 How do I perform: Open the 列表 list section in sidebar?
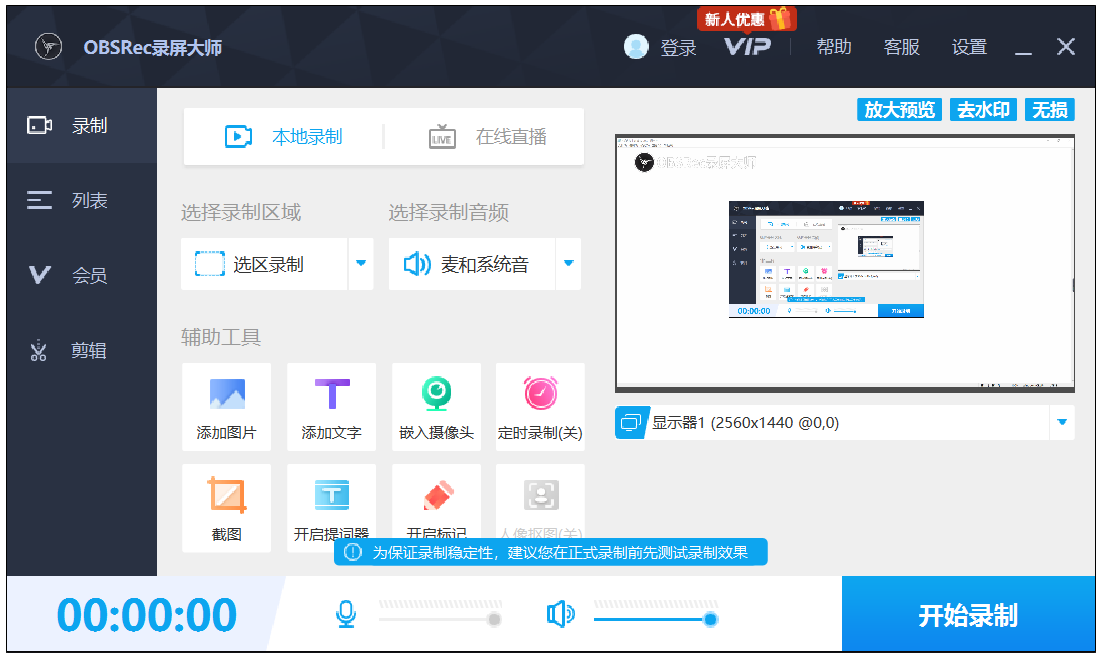[x=82, y=200]
